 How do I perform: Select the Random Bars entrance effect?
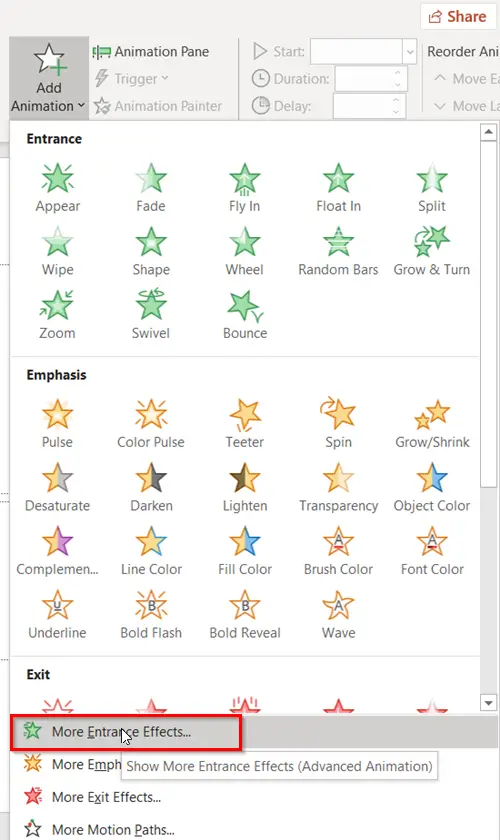(338, 251)
